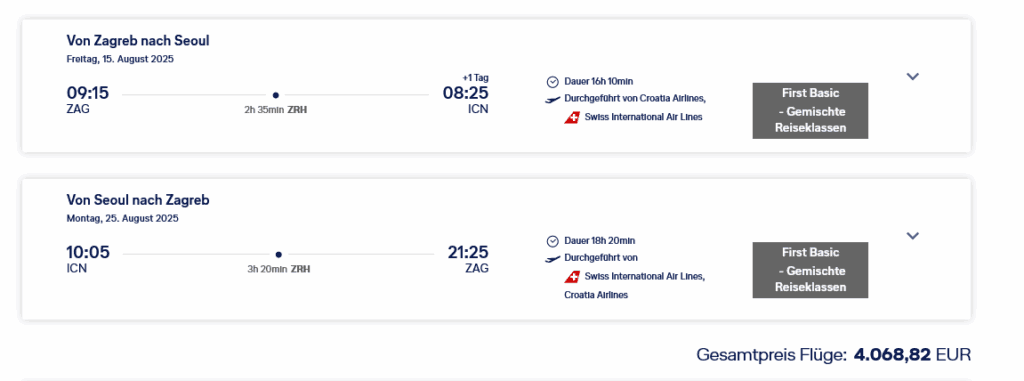Select the First Basic badge for outbound flight
Viewport: 1024px width, 381px height.
pyautogui.click(x=810, y=110)
